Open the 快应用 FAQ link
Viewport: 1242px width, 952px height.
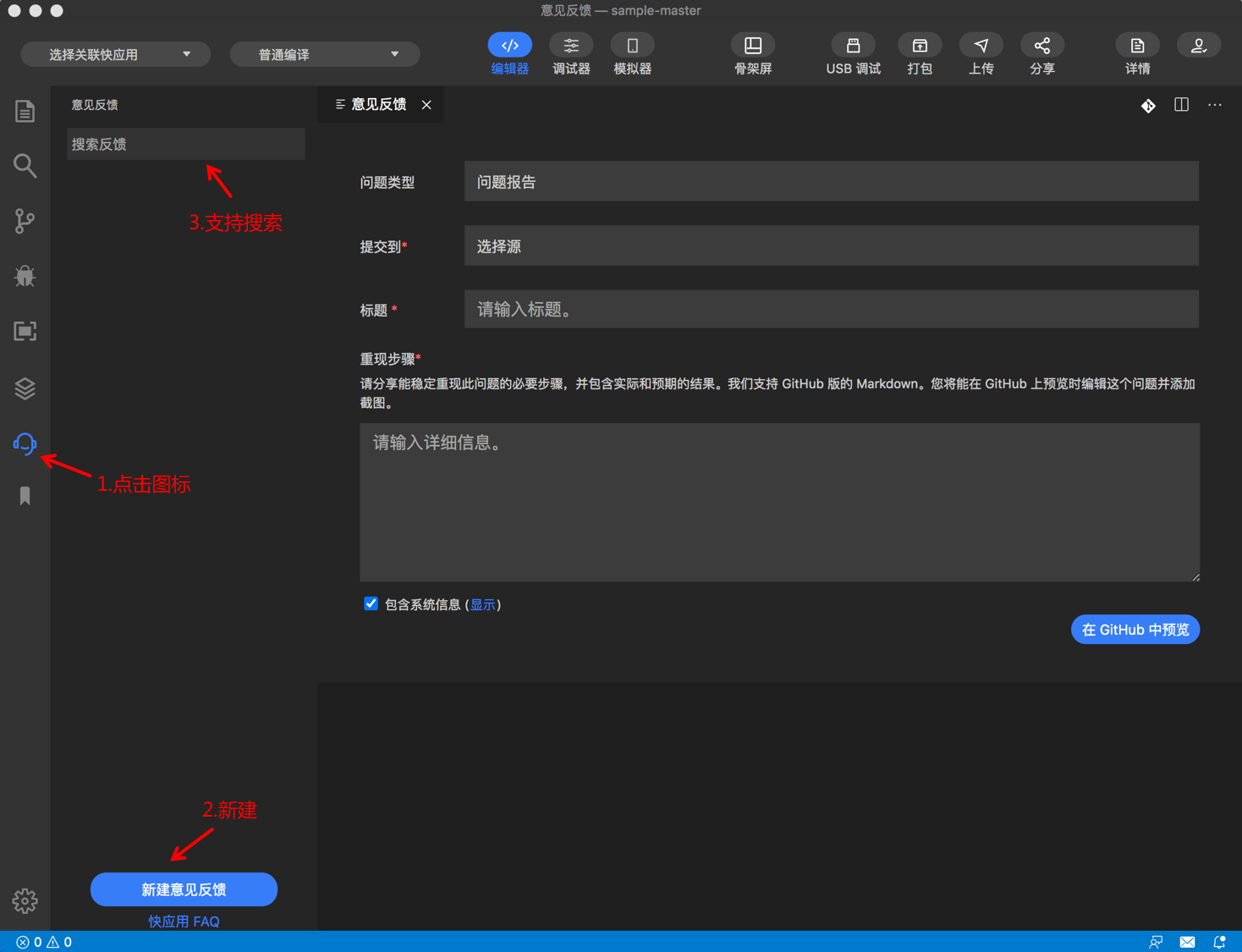pyautogui.click(x=184, y=921)
